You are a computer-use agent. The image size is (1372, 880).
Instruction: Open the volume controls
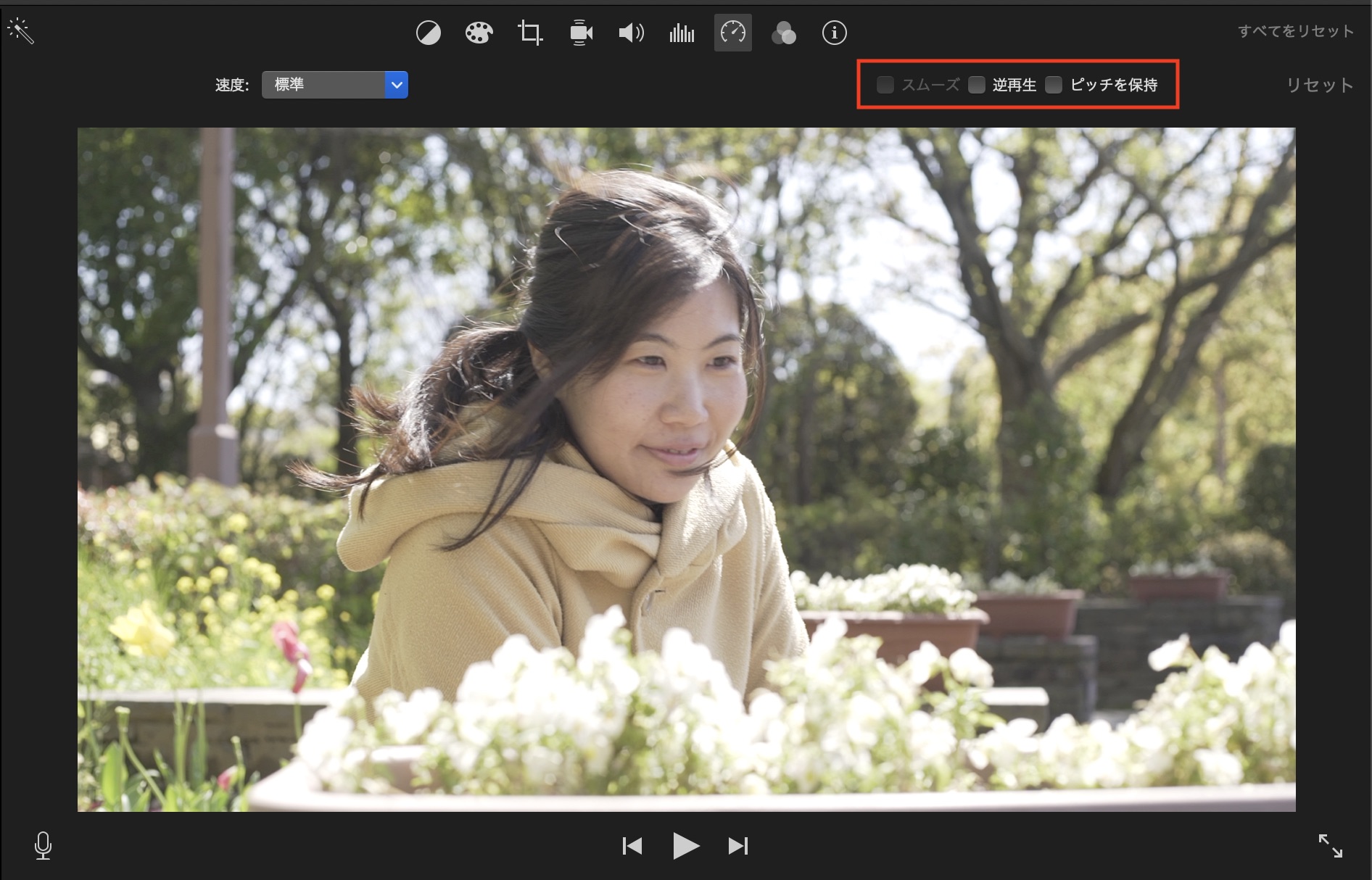click(631, 33)
